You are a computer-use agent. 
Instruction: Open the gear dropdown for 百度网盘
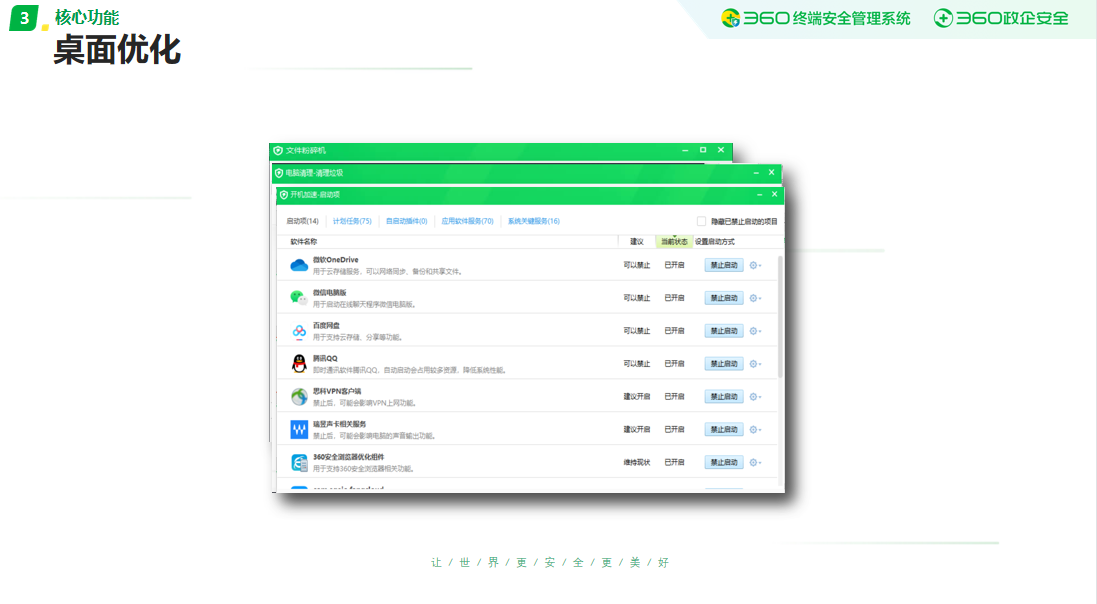click(x=755, y=331)
